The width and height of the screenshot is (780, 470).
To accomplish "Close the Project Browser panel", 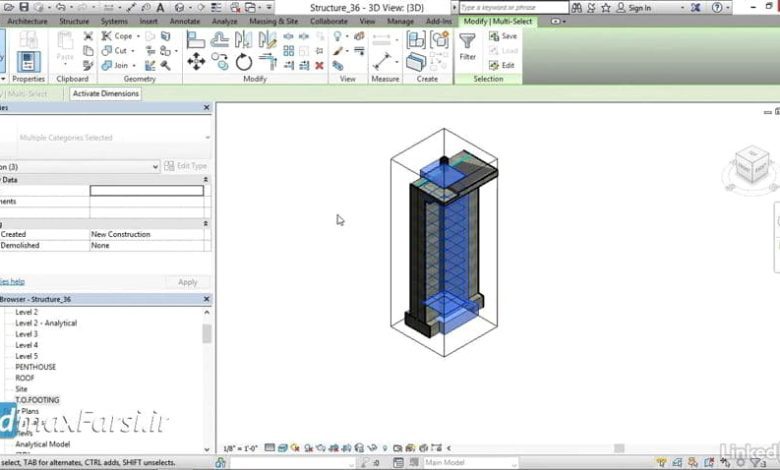I will pyautogui.click(x=206, y=299).
